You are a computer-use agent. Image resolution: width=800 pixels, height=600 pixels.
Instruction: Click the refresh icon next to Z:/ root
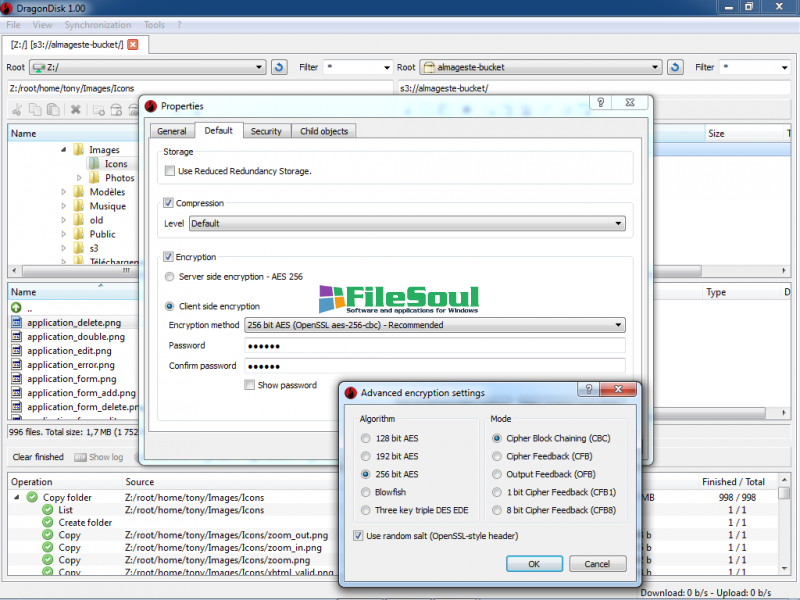tap(279, 67)
